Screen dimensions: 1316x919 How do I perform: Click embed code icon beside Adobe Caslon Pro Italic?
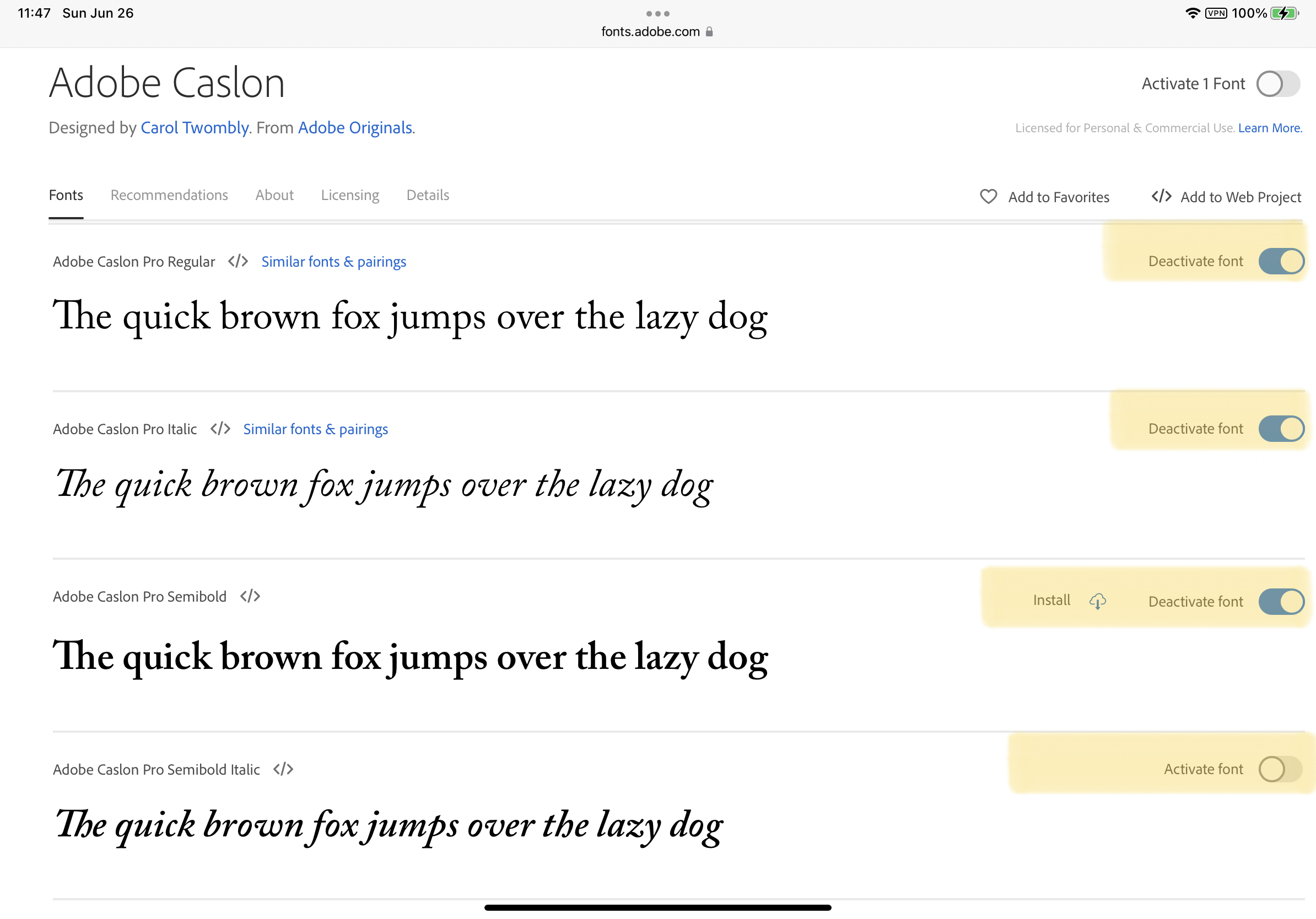click(220, 429)
